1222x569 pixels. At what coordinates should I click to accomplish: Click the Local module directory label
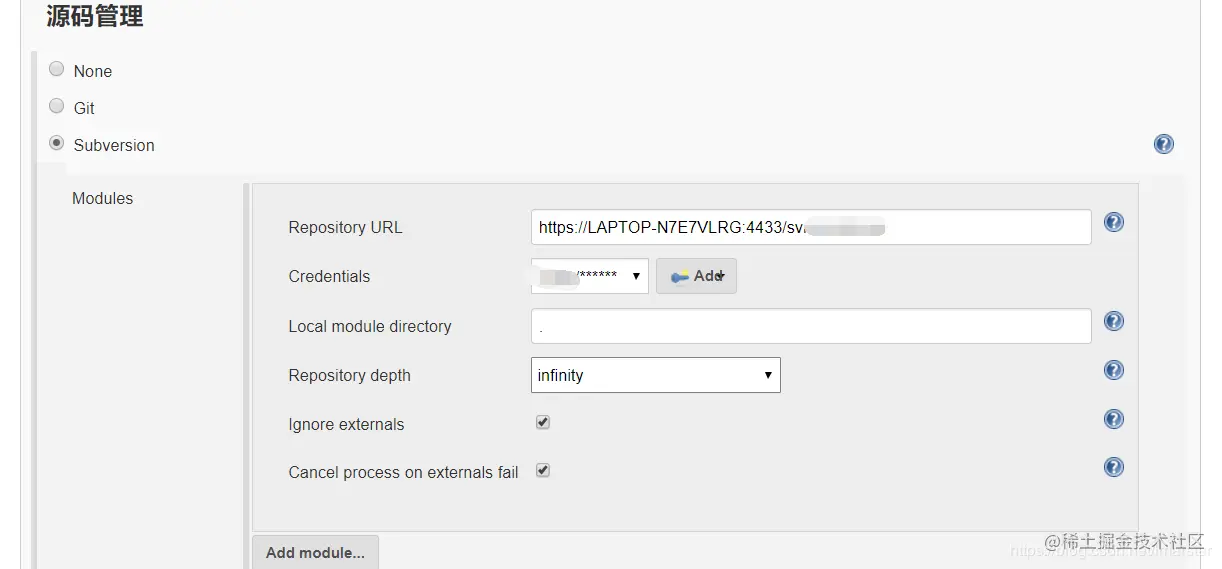[x=369, y=326]
